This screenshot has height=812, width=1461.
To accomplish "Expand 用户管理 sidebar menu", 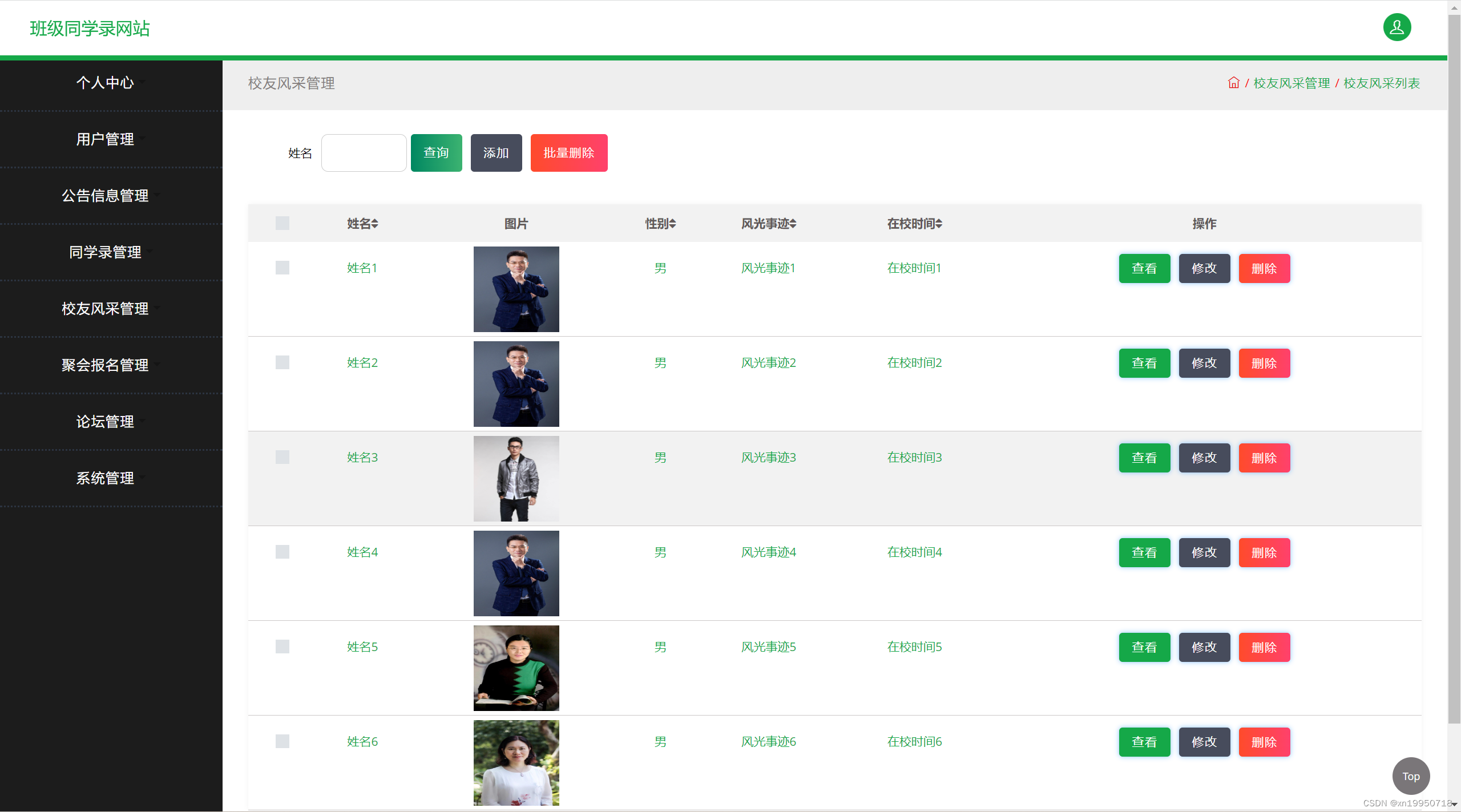I will pos(111,139).
